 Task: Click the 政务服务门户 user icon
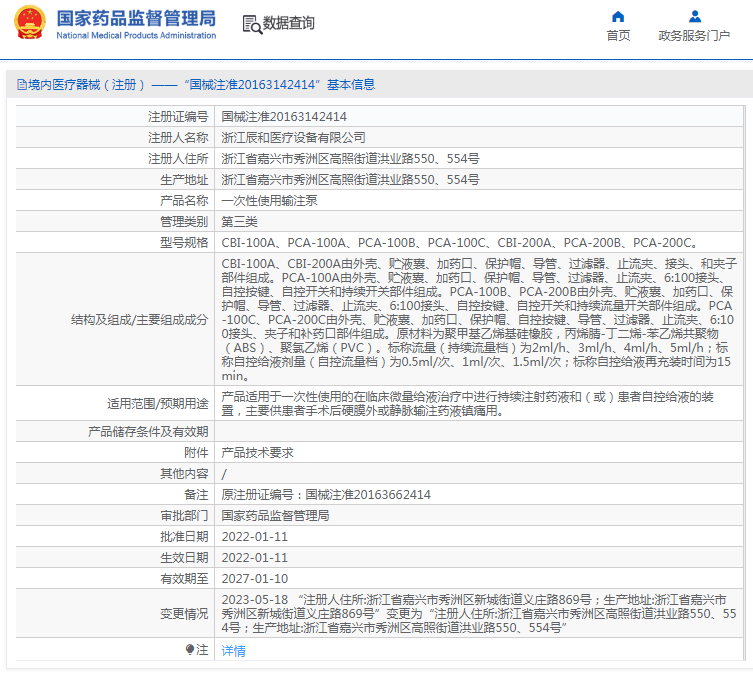click(694, 17)
